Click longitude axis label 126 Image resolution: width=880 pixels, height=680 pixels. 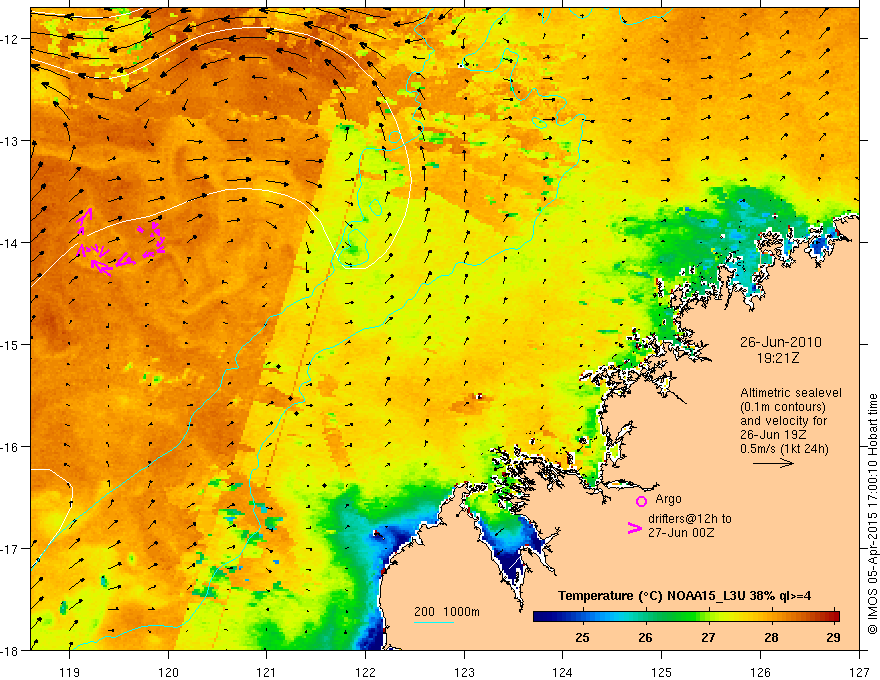[x=760, y=672]
